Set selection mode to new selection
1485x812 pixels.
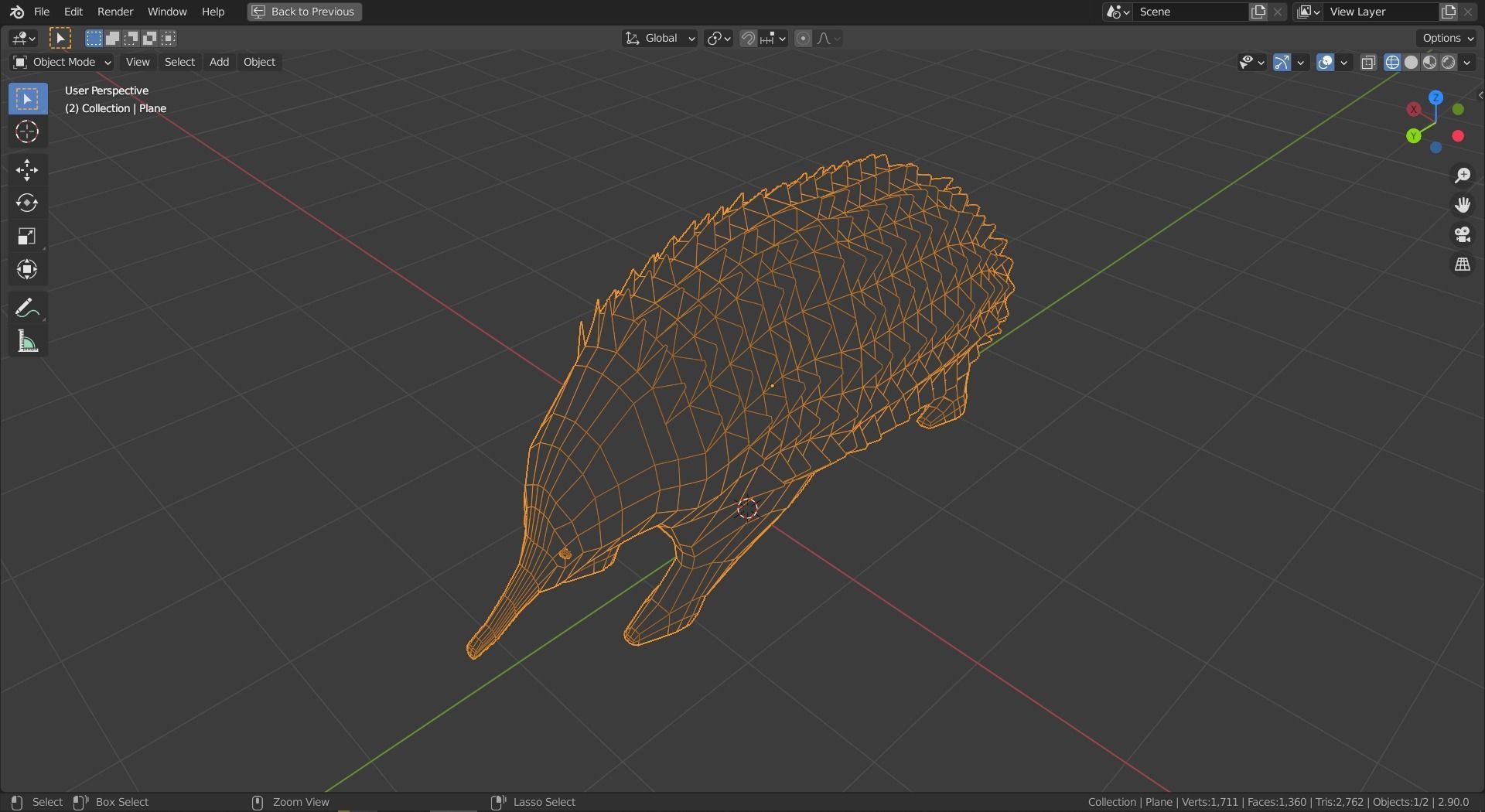pyautogui.click(x=94, y=38)
